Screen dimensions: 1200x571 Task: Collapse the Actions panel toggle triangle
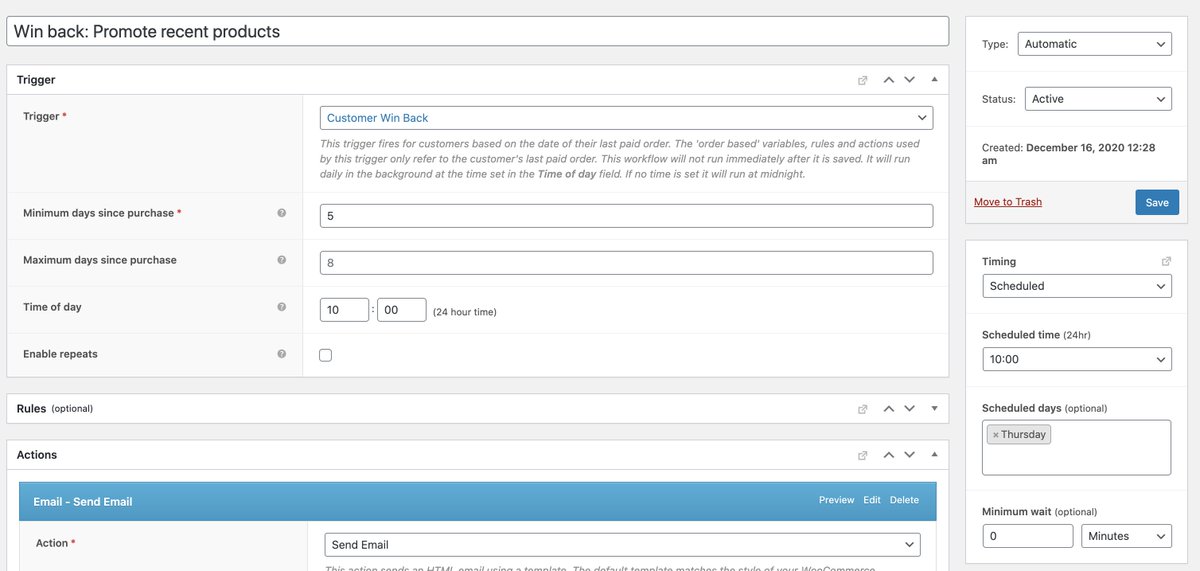click(934, 455)
